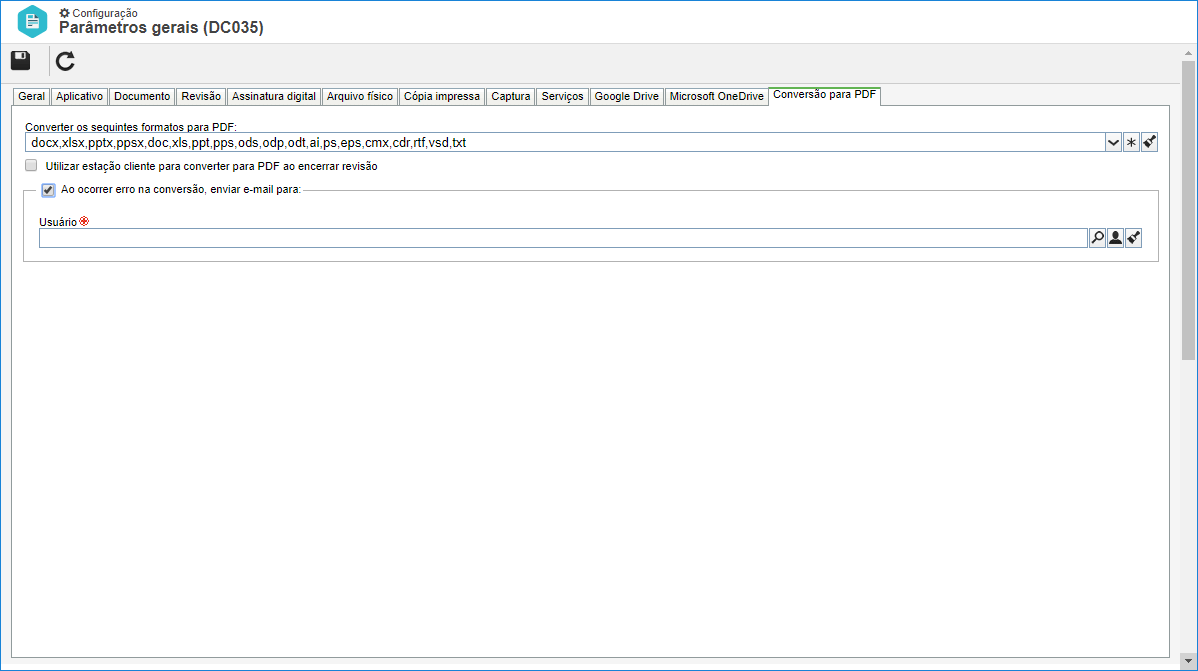Open the Geral tab
The image size is (1198, 671).
pyautogui.click(x=31, y=96)
